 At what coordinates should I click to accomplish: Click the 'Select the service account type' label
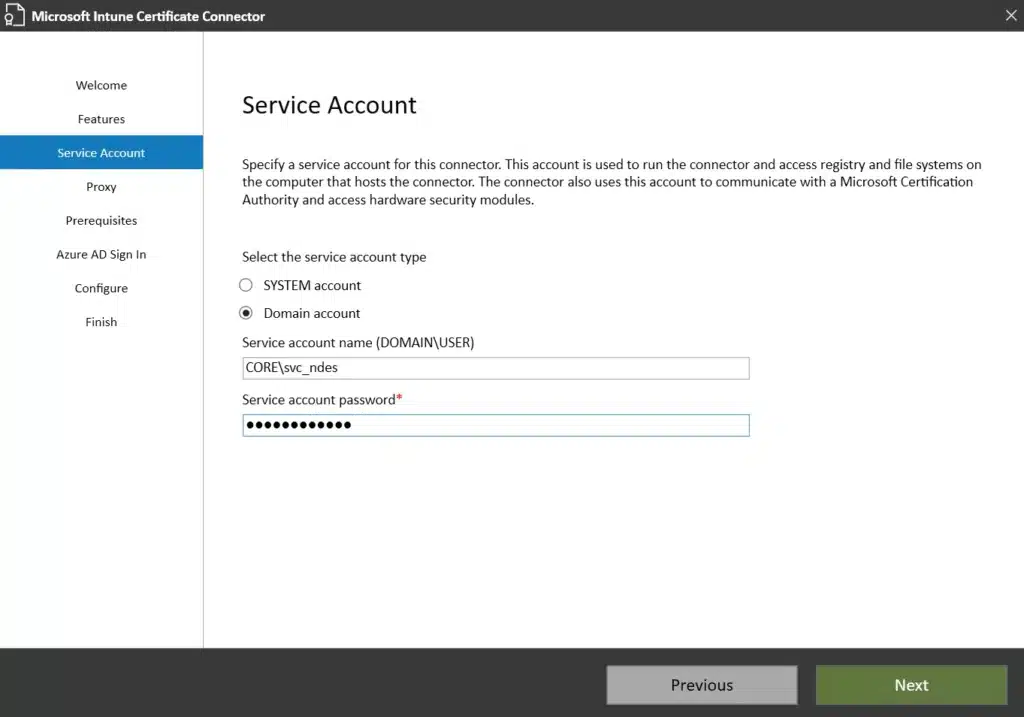(334, 257)
